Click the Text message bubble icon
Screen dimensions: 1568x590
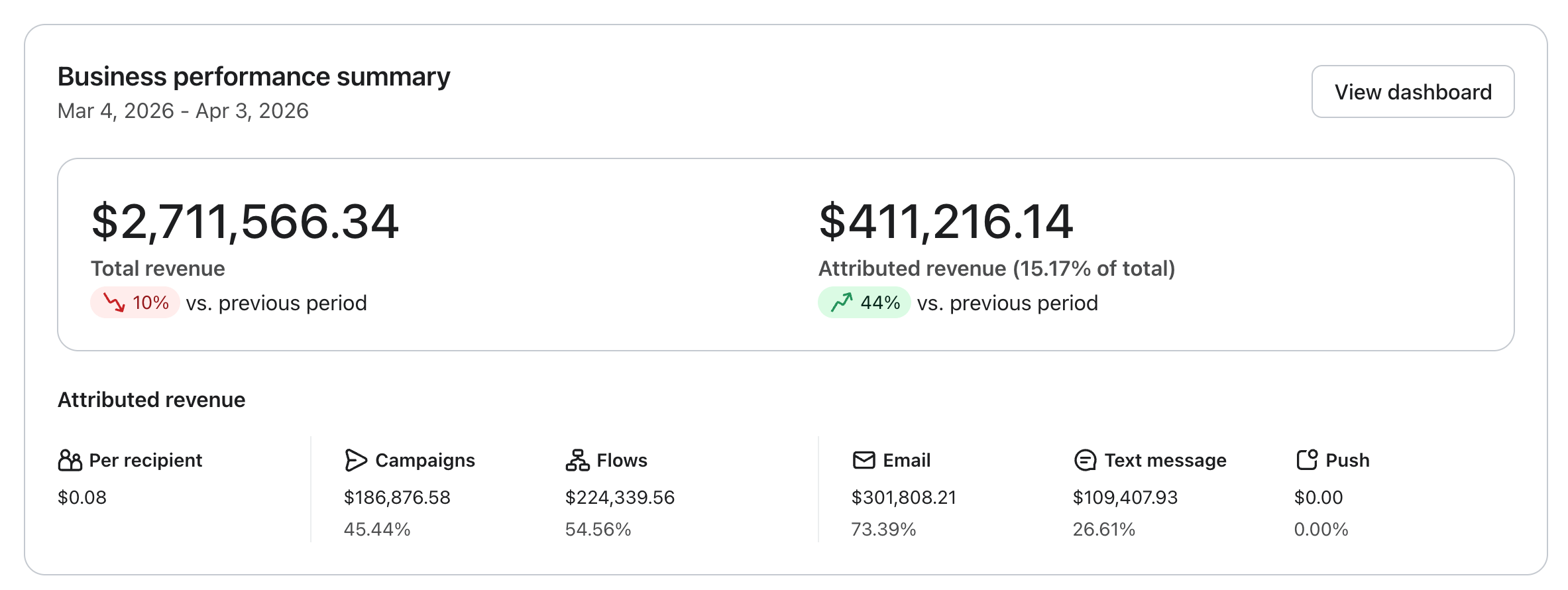click(x=1085, y=460)
